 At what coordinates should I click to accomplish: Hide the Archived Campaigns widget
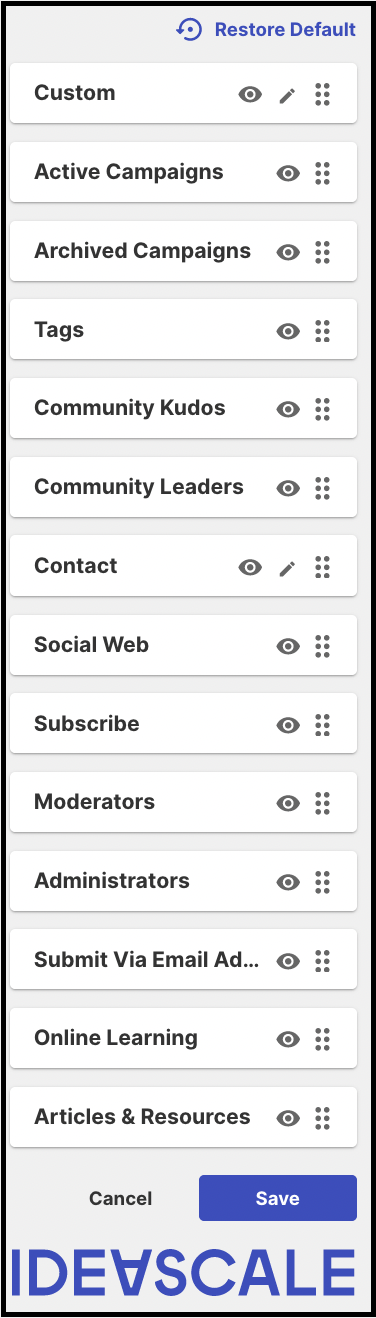288,252
